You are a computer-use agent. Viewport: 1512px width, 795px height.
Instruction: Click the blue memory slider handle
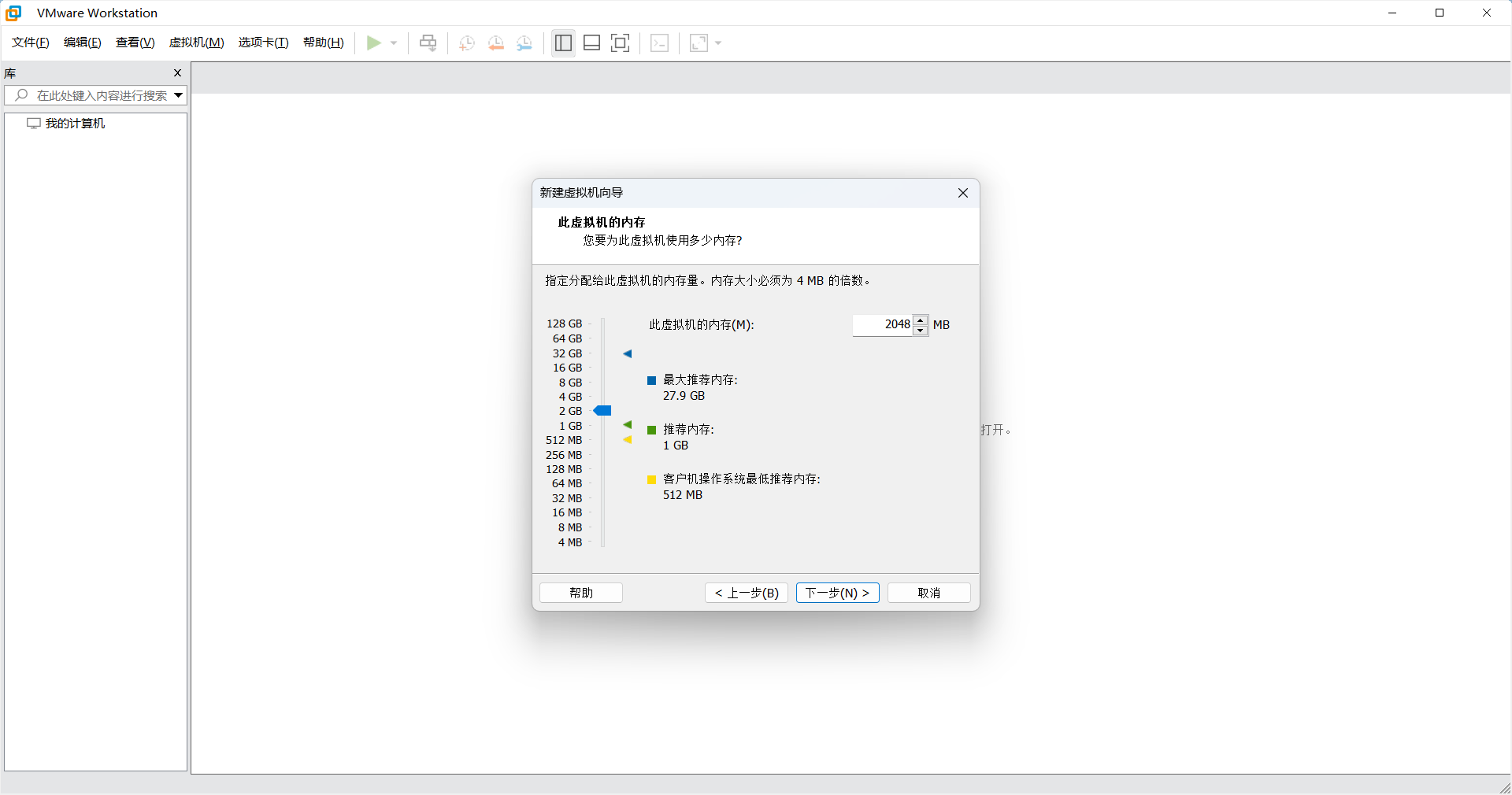(x=602, y=411)
